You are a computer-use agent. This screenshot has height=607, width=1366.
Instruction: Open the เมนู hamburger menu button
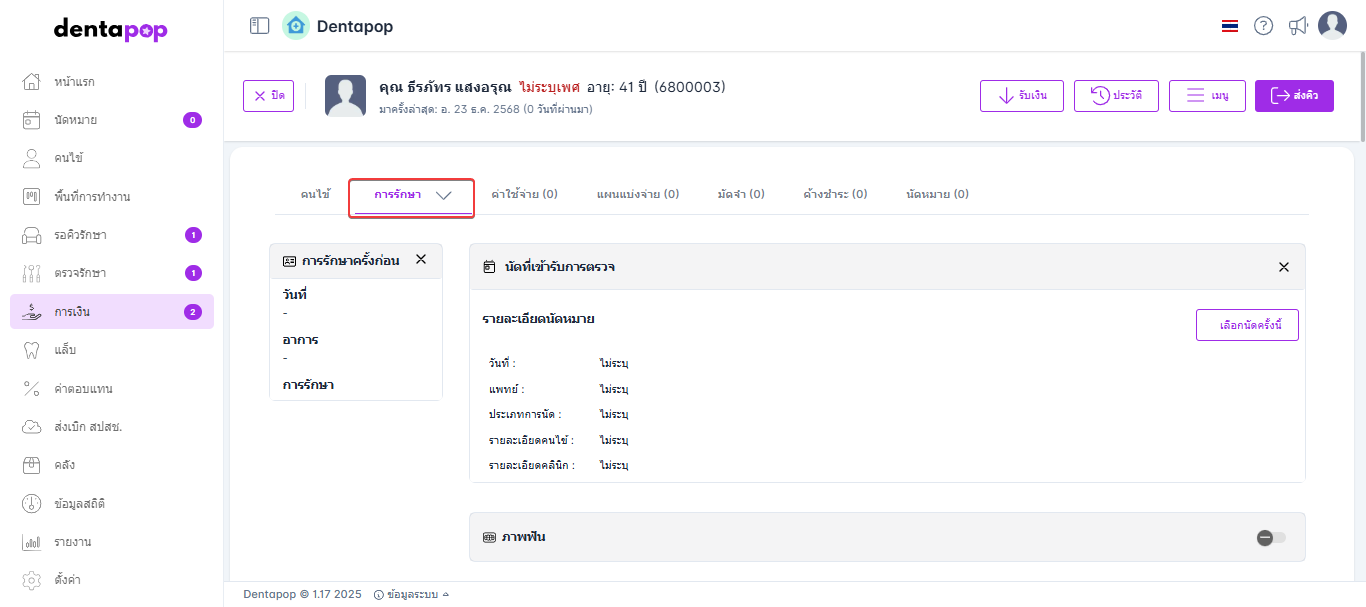tap(1206, 96)
